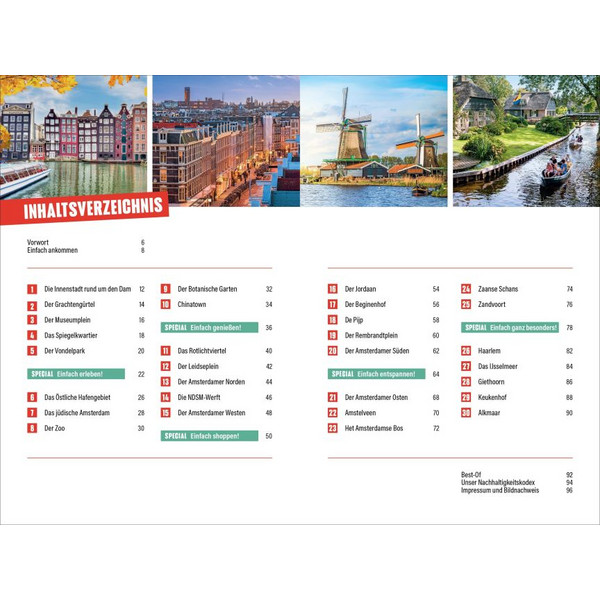
Task: Click the 'SPECIAL Einfach shoppen!' green banner
Action: tap(209, 436)
